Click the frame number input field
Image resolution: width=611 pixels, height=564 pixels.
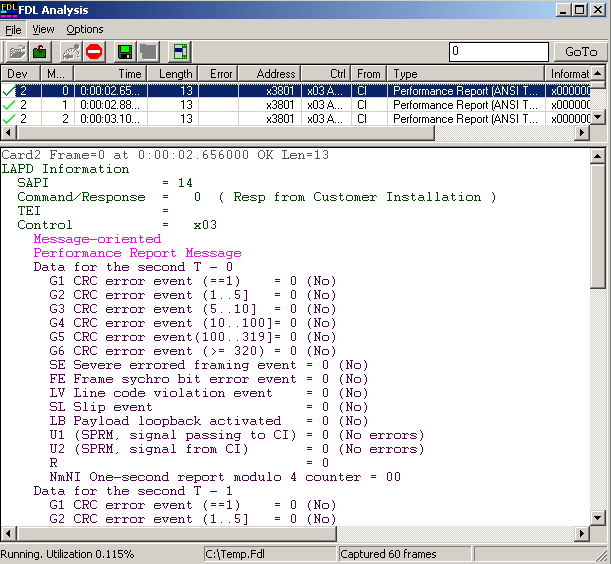(x=499, y=51)
